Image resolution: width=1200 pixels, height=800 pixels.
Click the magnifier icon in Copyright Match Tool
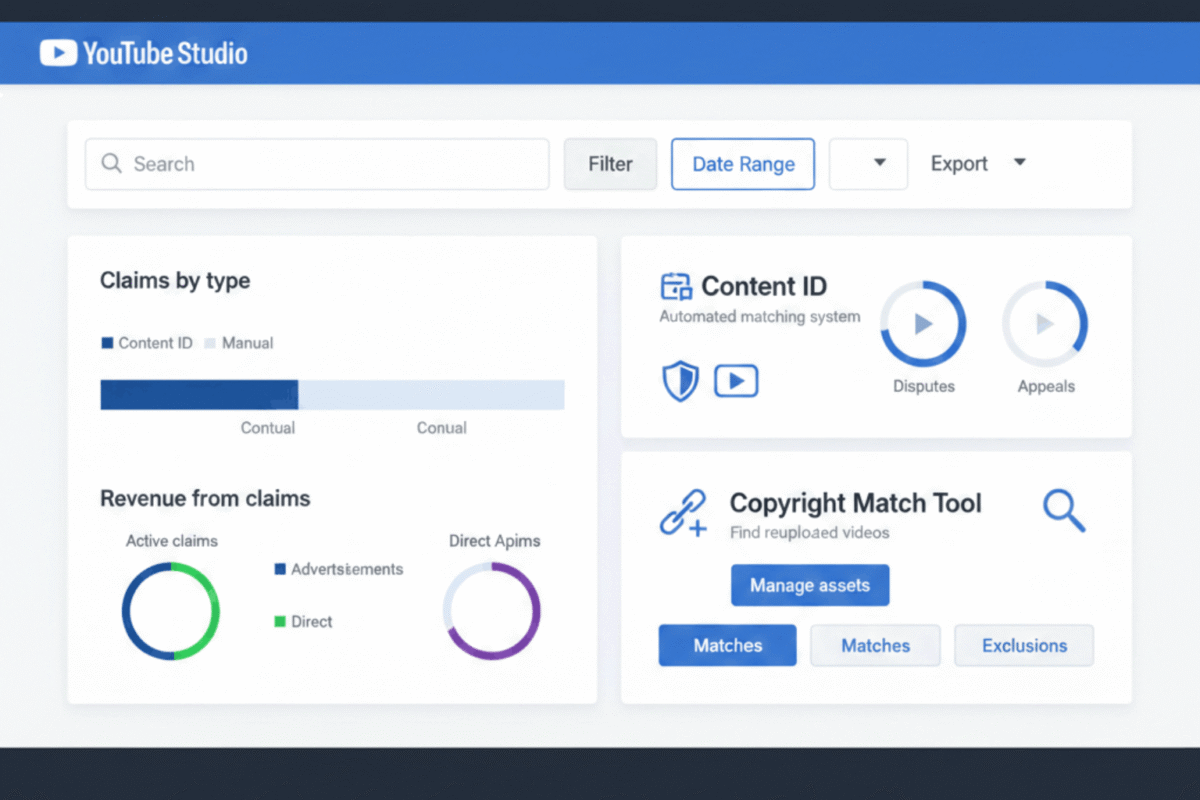[1064, 510]
